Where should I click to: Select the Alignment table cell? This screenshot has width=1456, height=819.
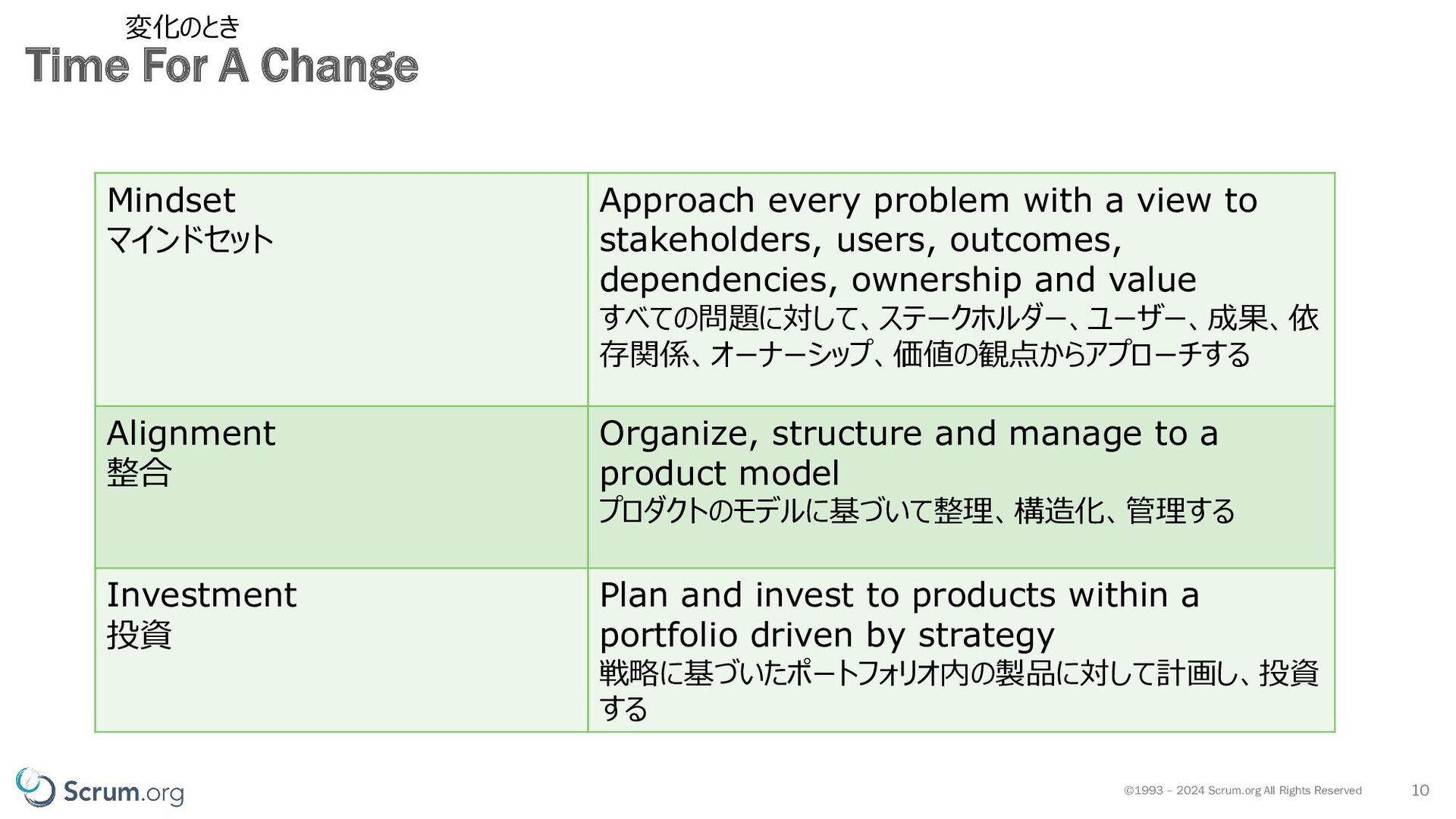point(341,487)
